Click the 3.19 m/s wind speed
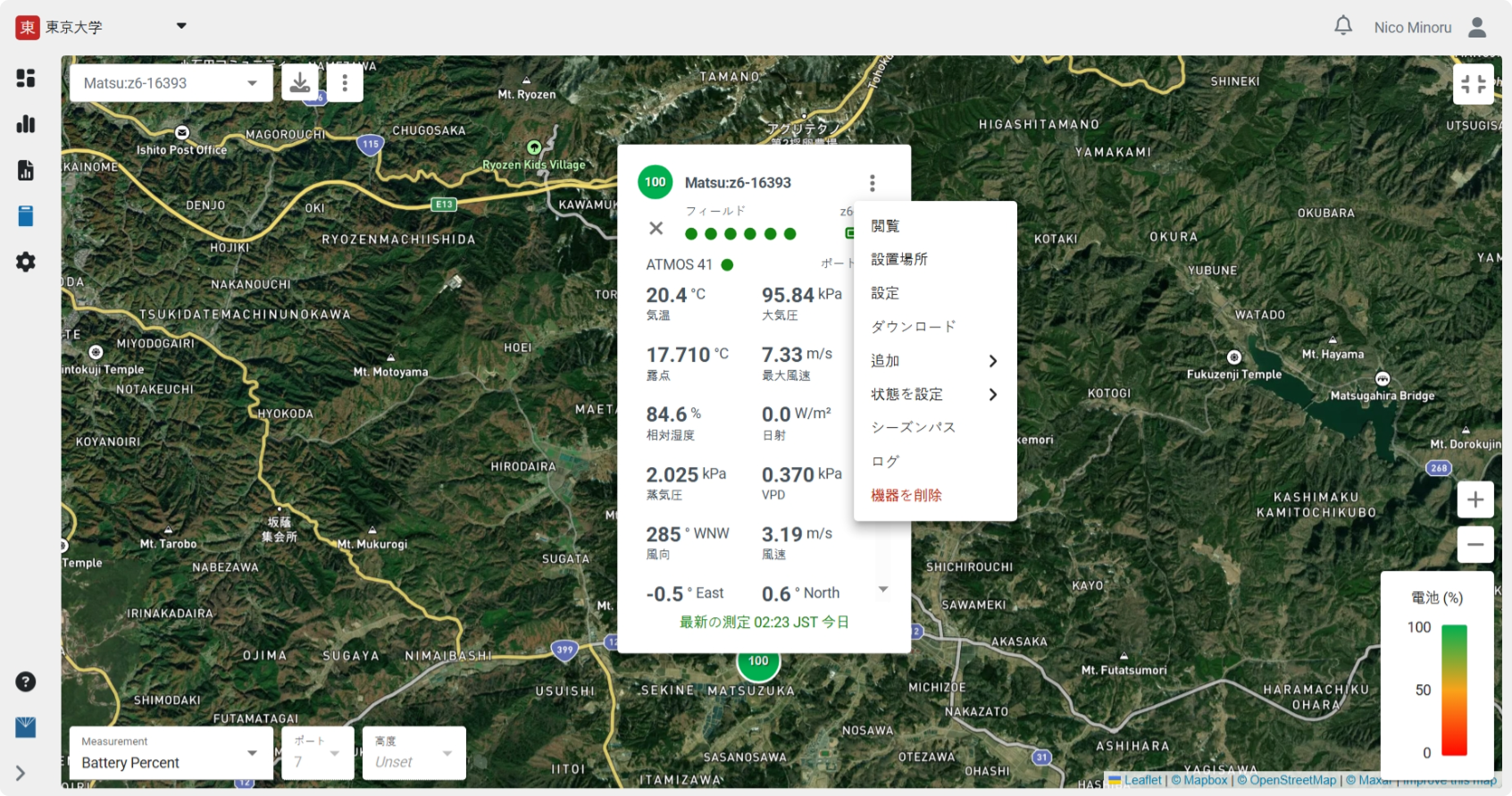 click(x=797, y=534)
